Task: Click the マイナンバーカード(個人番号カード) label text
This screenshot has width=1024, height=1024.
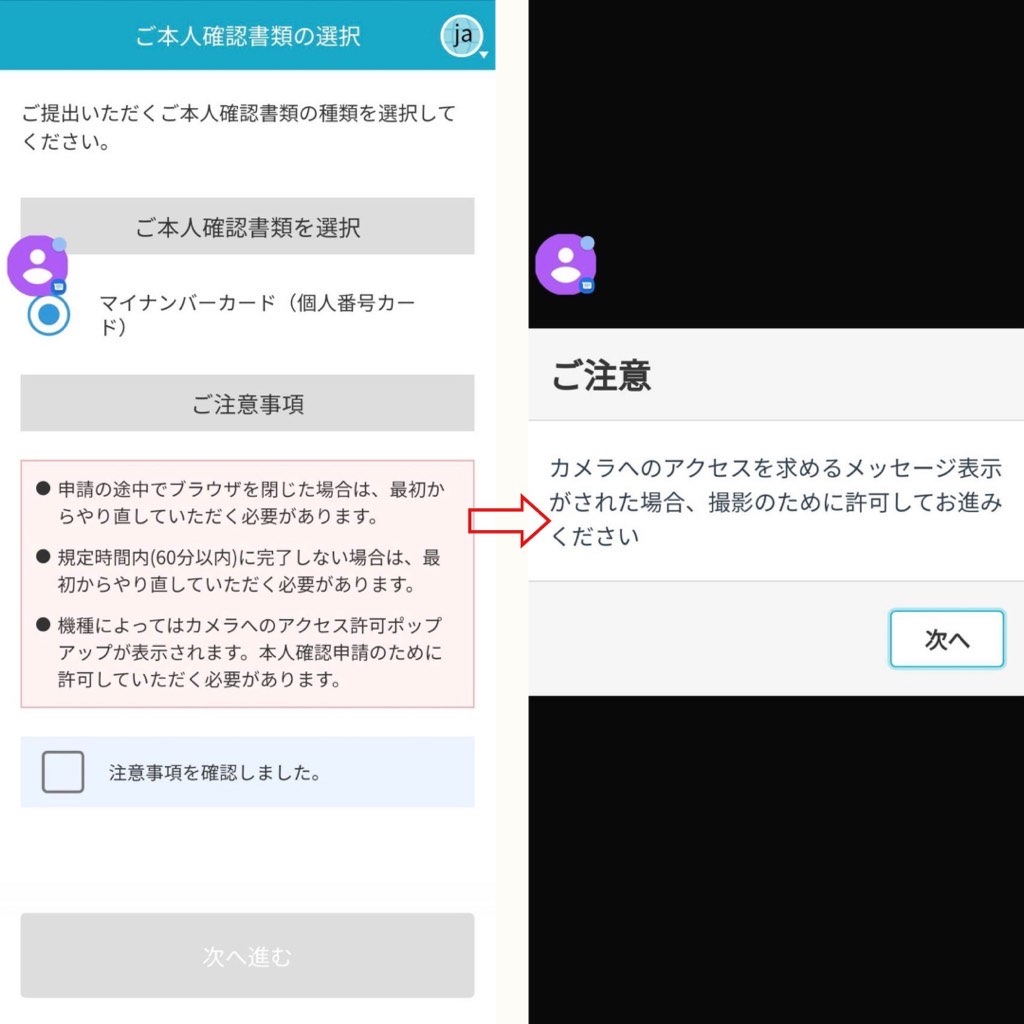Action: pyautogui.click(x=257, y=314)
